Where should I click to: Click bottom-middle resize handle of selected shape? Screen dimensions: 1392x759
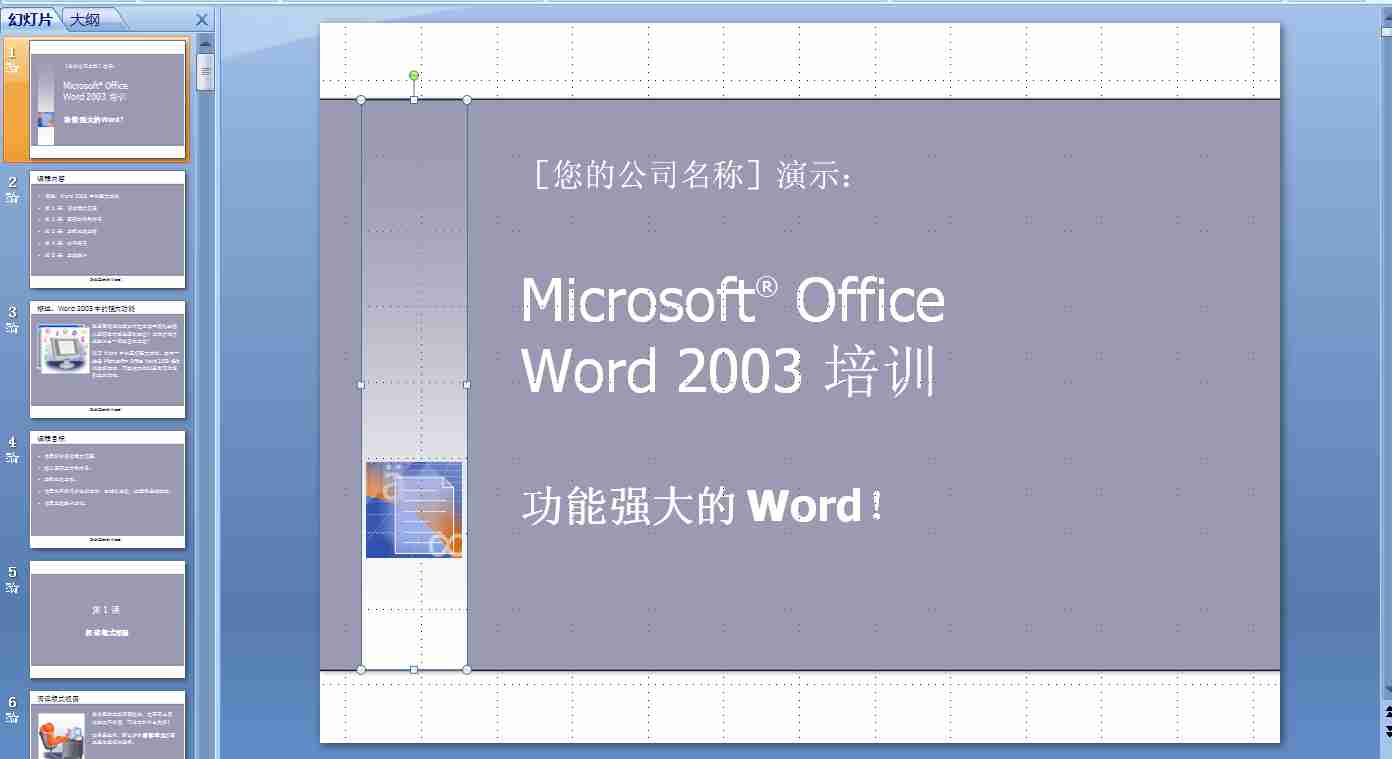tap(414, 669)
